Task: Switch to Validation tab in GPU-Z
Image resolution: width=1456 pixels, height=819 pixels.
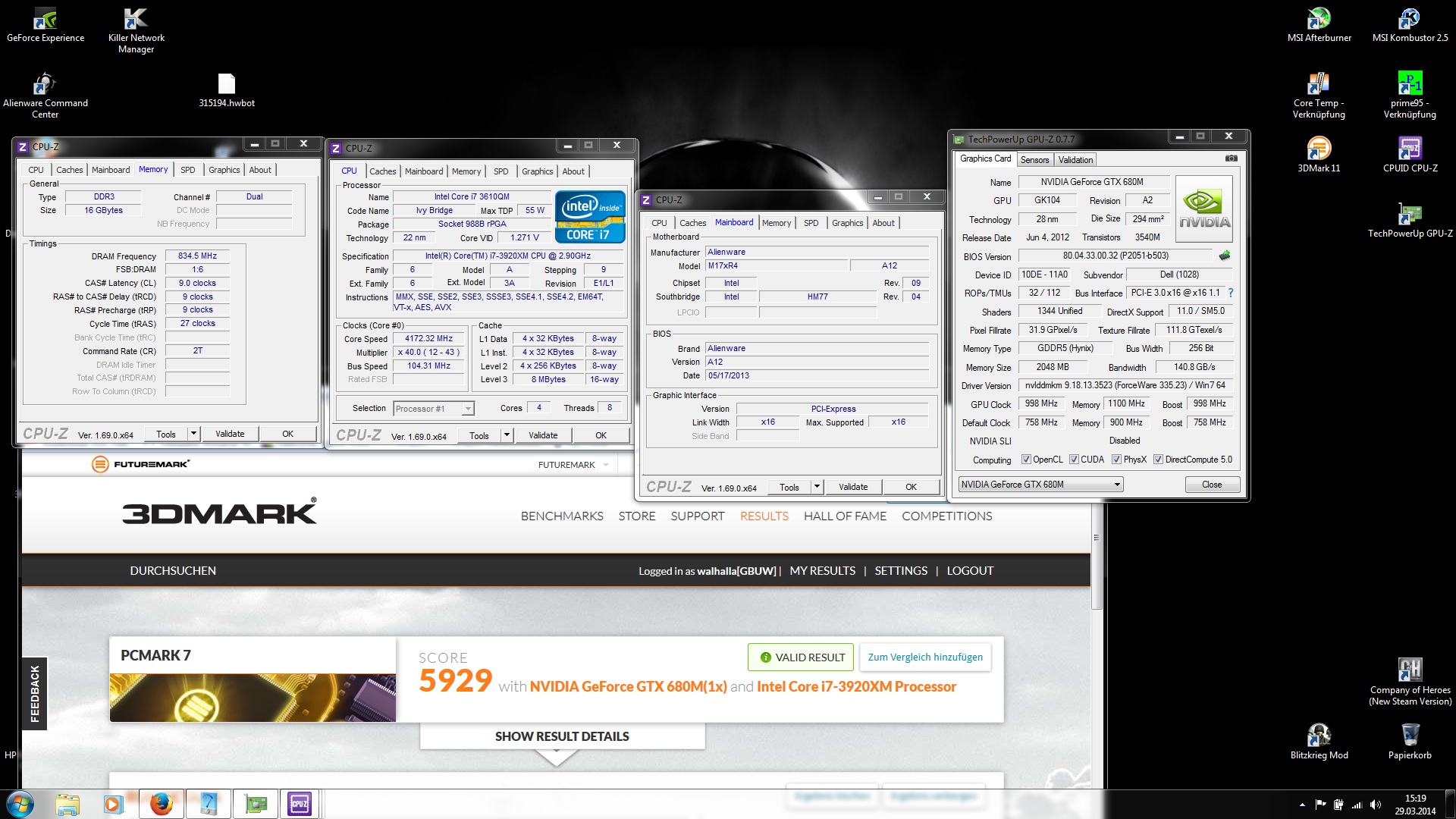Action: point(1075,160)
